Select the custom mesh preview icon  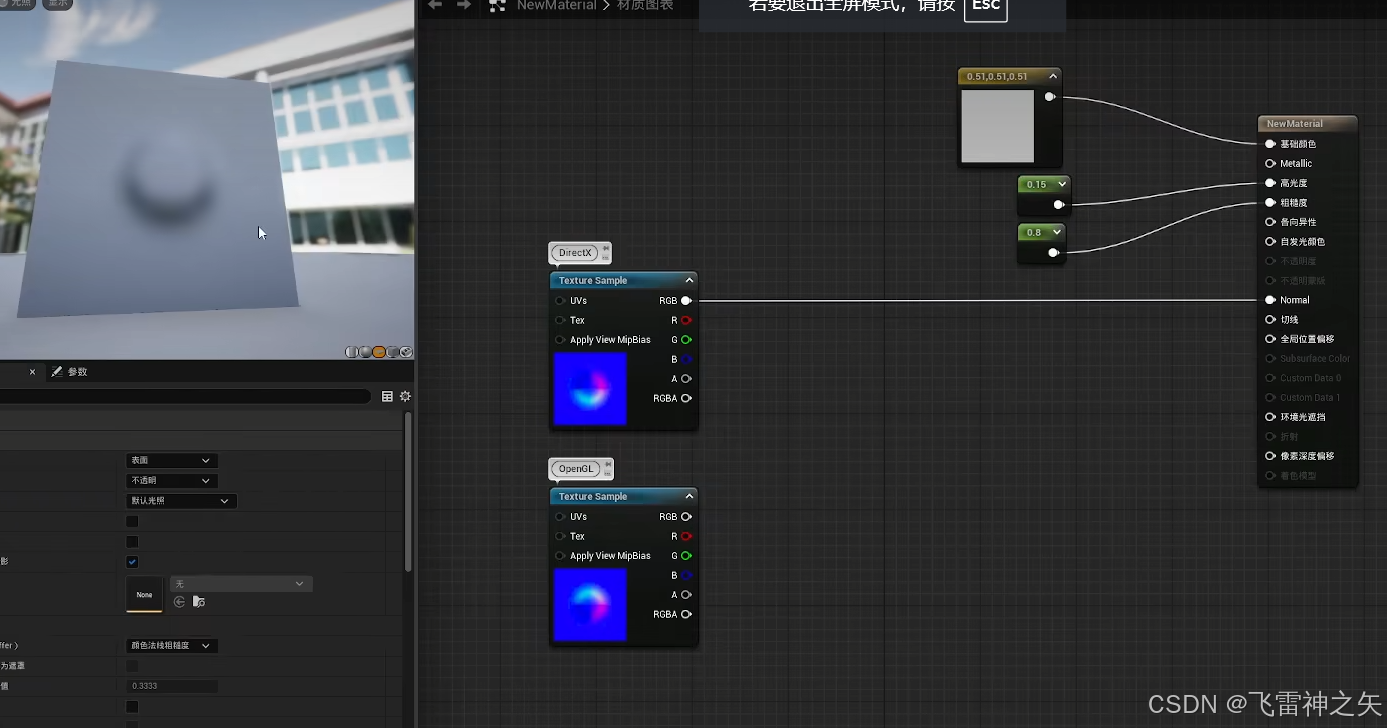[x=406, y=352]
